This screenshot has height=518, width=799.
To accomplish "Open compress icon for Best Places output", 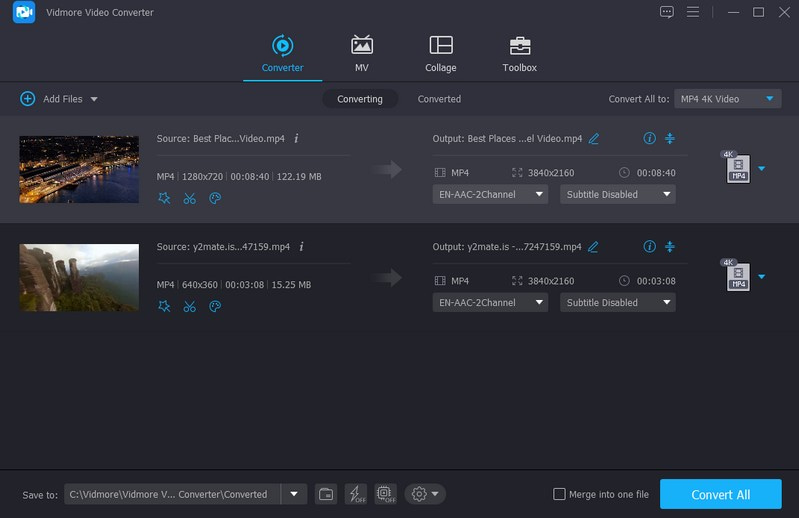I will click(670, 138).
